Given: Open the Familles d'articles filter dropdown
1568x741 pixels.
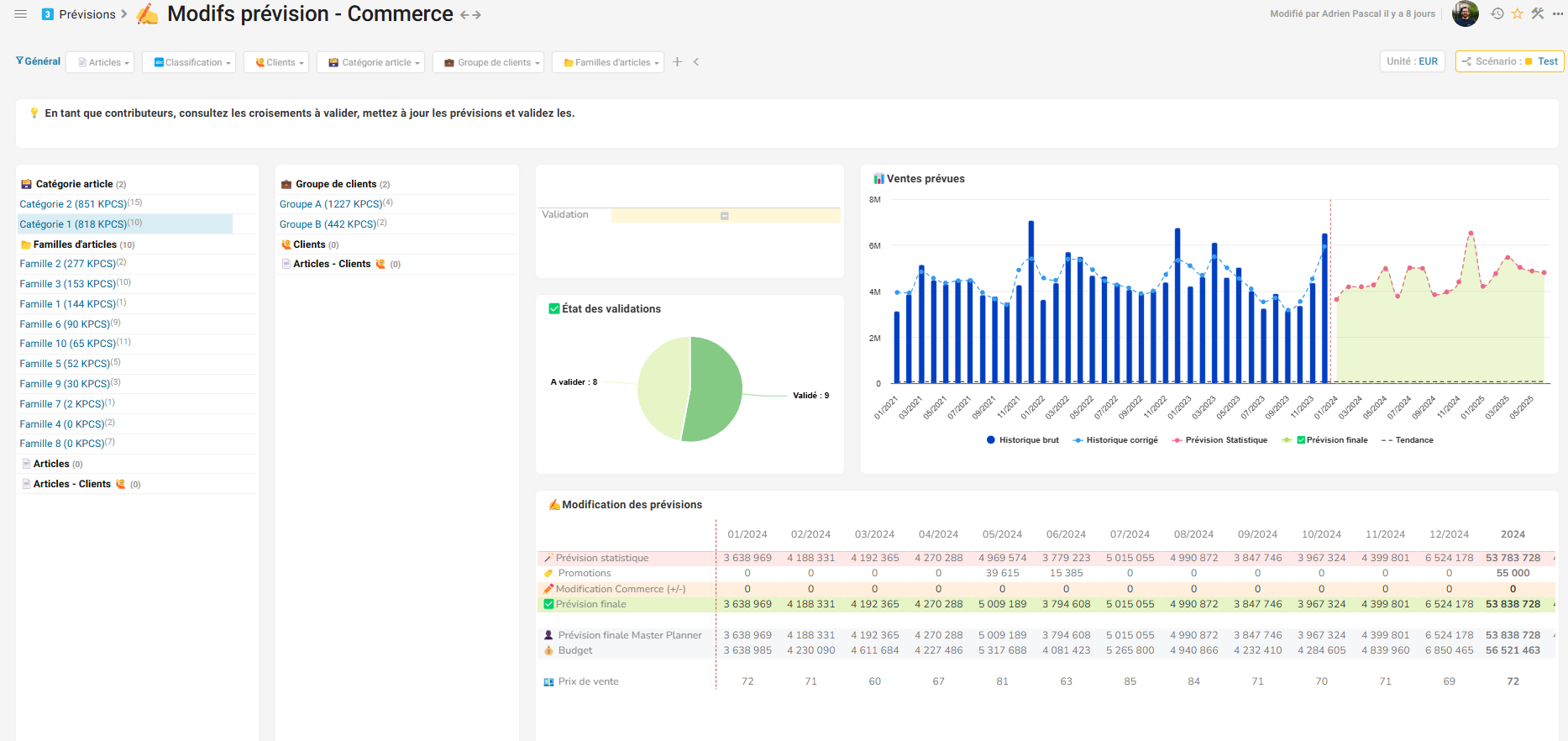Looking at the screenshot, I should pos(607,62).
